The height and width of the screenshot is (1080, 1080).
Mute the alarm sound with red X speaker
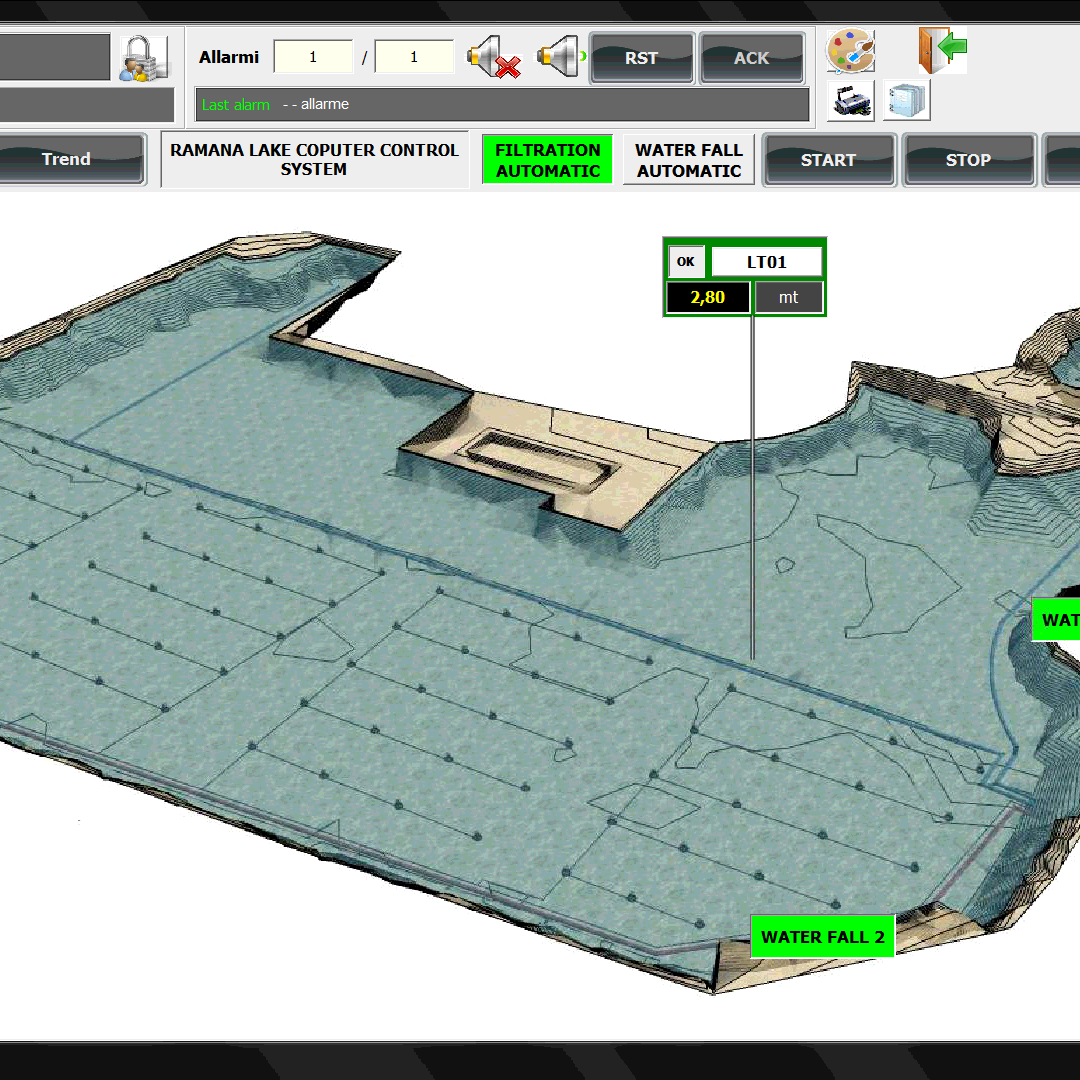pos(494,58)
